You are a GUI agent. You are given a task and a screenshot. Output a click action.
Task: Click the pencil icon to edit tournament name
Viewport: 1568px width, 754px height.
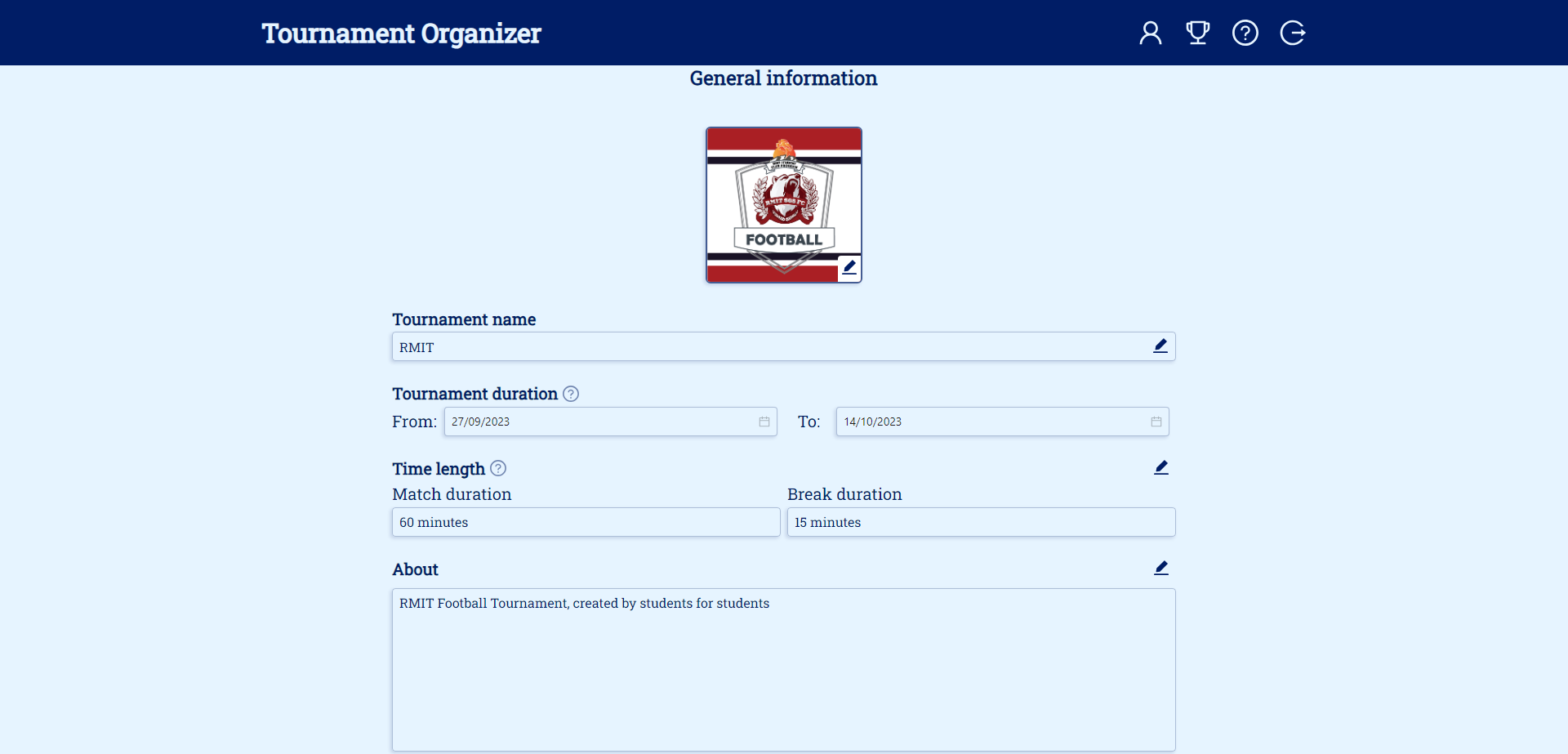click(1160, 346)
